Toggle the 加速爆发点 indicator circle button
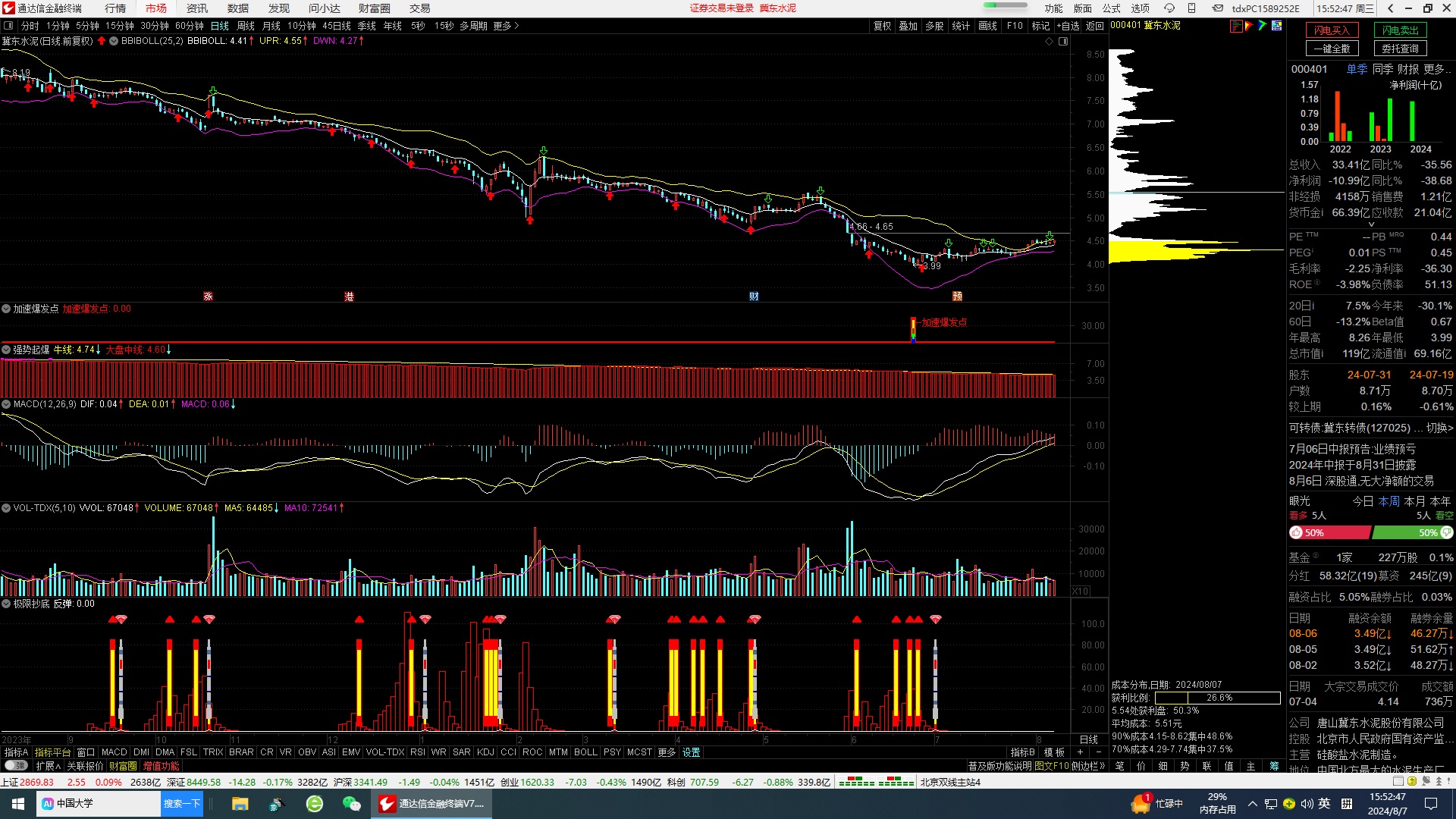 pos(6,309)
